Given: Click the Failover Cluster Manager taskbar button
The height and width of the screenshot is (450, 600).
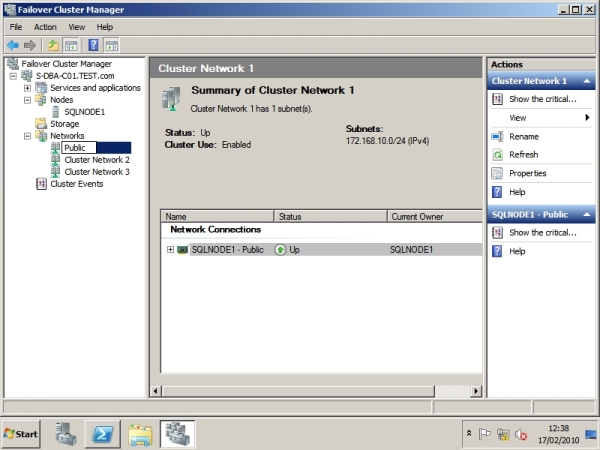Looking at the screenshot, I should [x=178, y=434].
